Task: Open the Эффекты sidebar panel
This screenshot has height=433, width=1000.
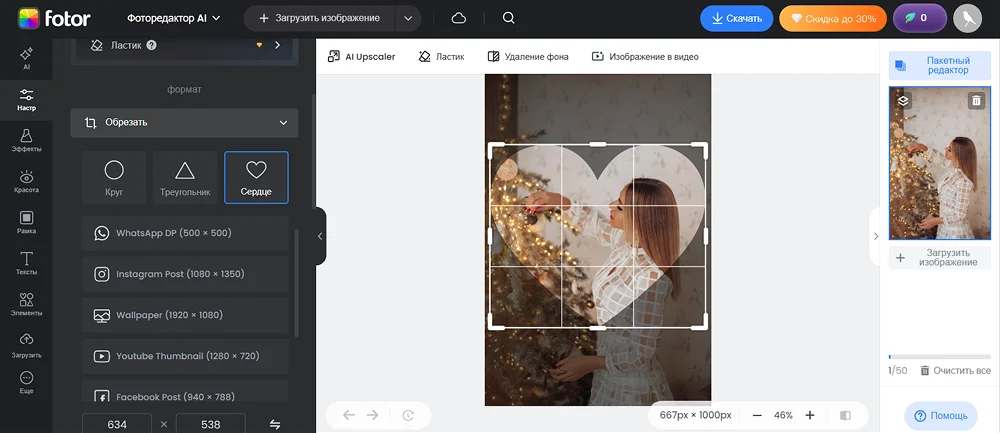Action: click(x=26, y=140)
